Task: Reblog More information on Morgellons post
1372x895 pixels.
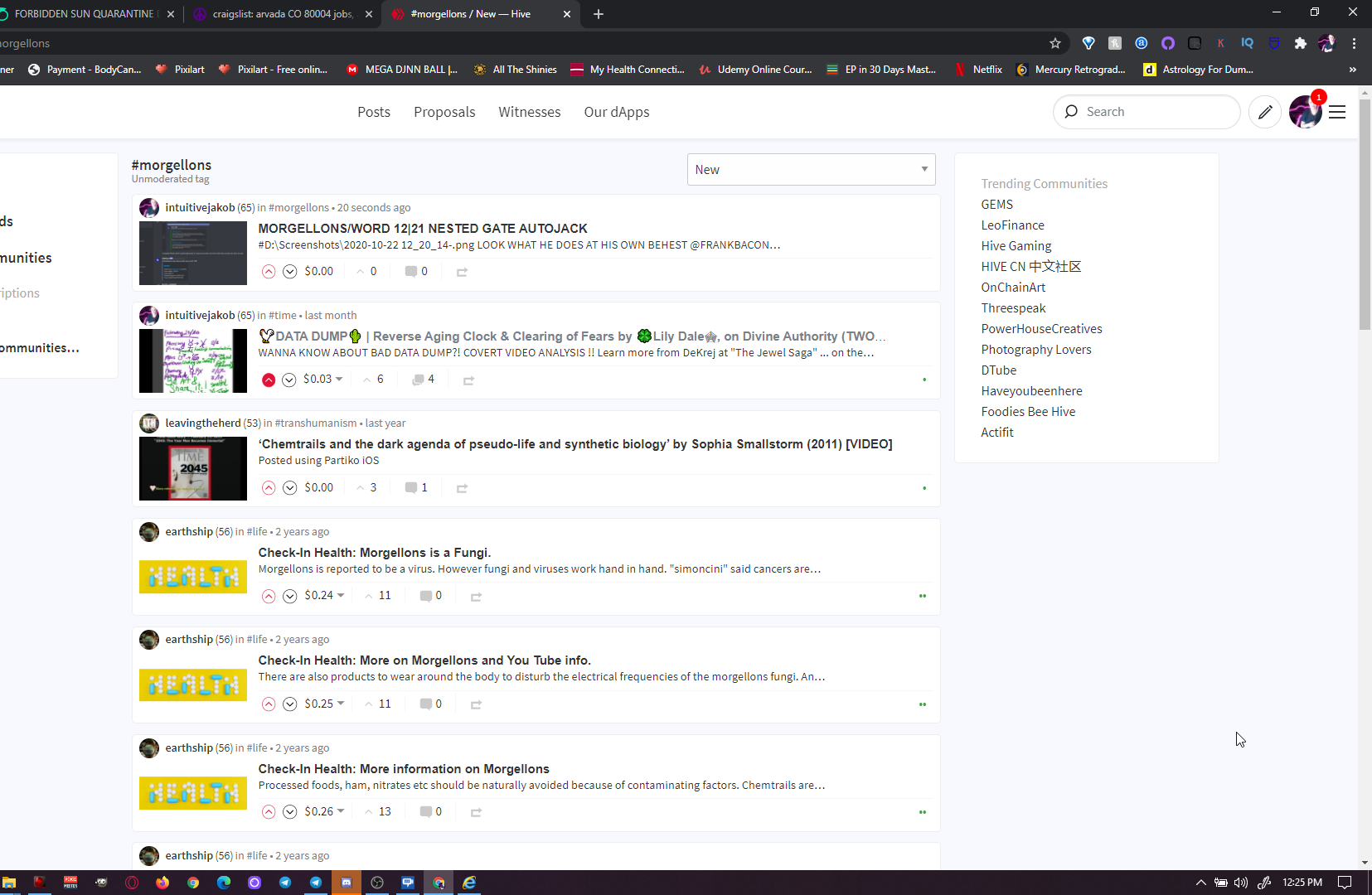Action: point(476,812)
